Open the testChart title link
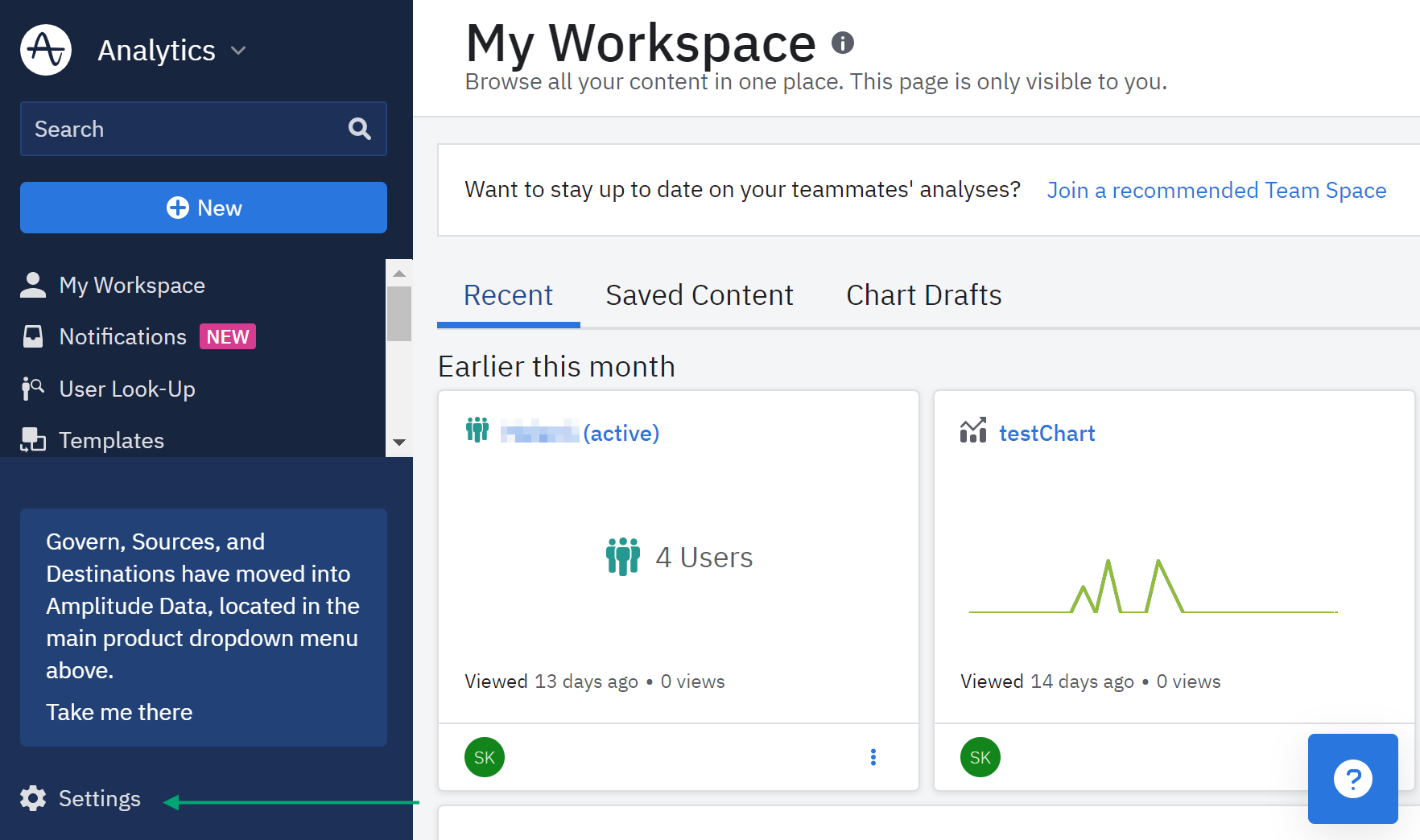1420x840 pixels. point(1046,434)
